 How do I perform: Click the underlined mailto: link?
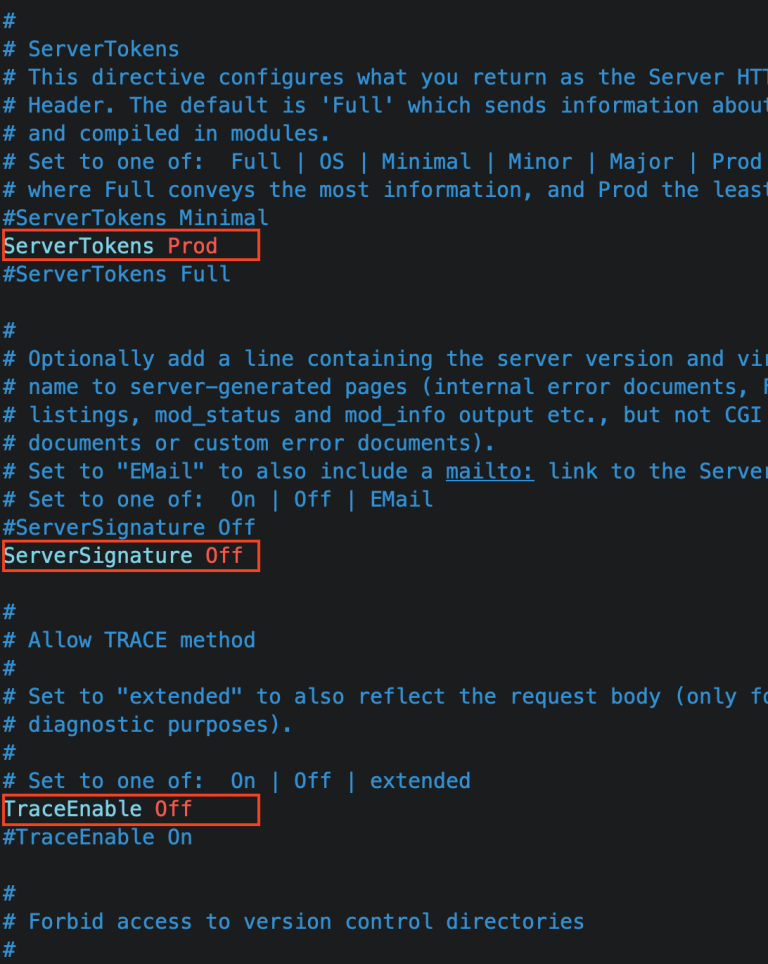coord(490,472)
